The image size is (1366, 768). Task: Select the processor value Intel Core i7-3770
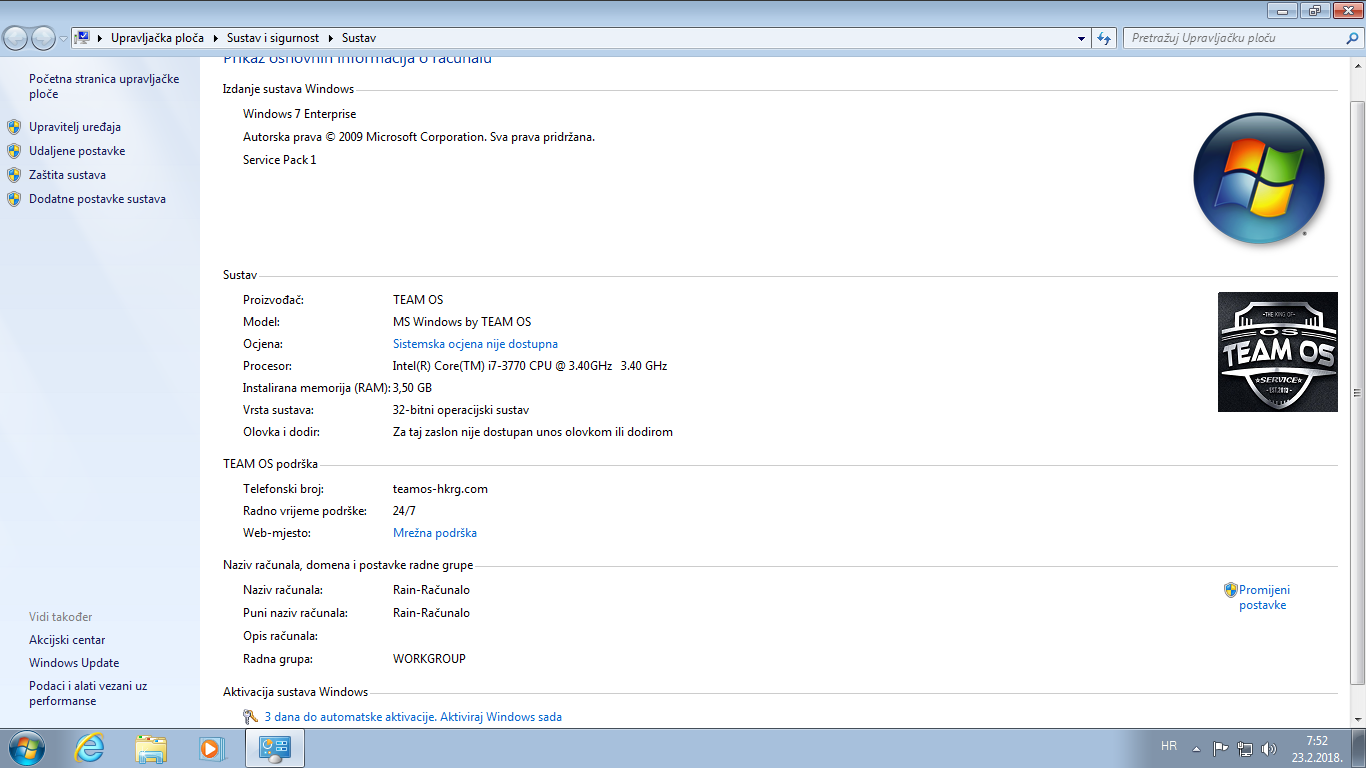[x=530, y=366]
